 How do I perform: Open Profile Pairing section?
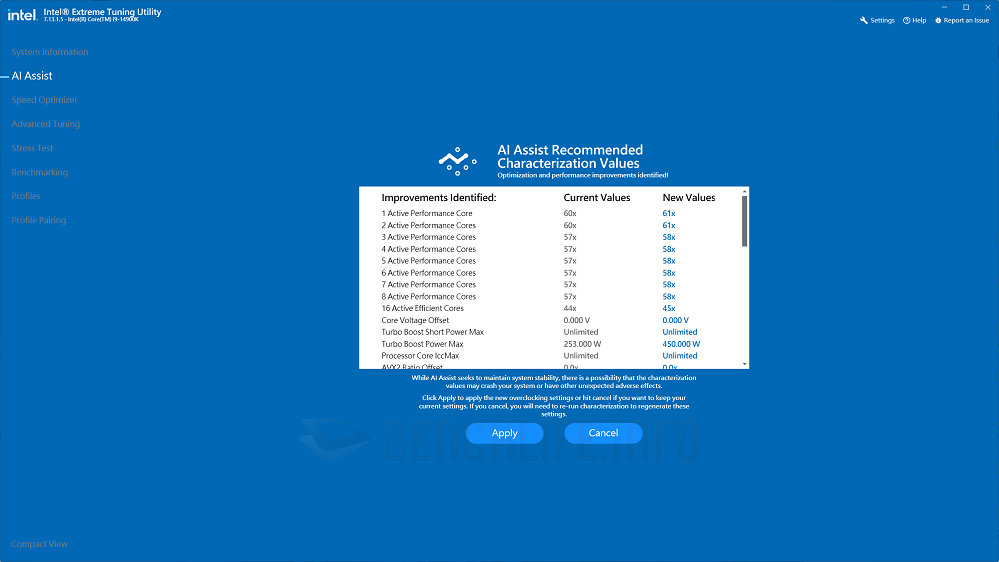pyautogui.click(x=38, y=220)
